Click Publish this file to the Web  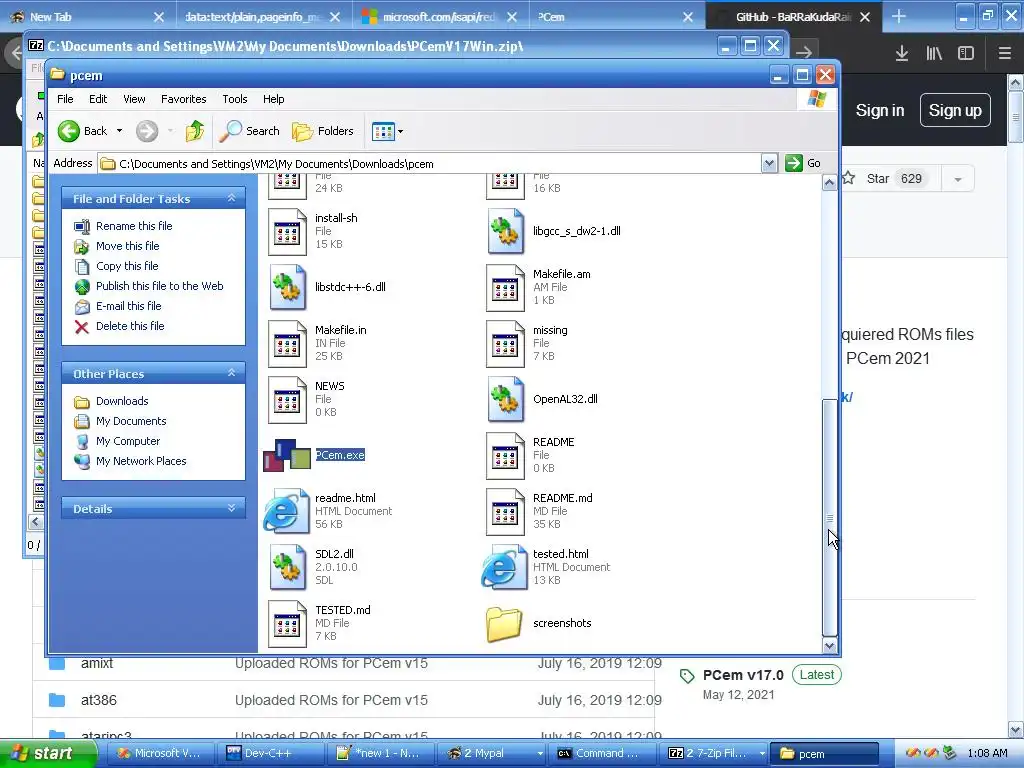click(159, 286)
